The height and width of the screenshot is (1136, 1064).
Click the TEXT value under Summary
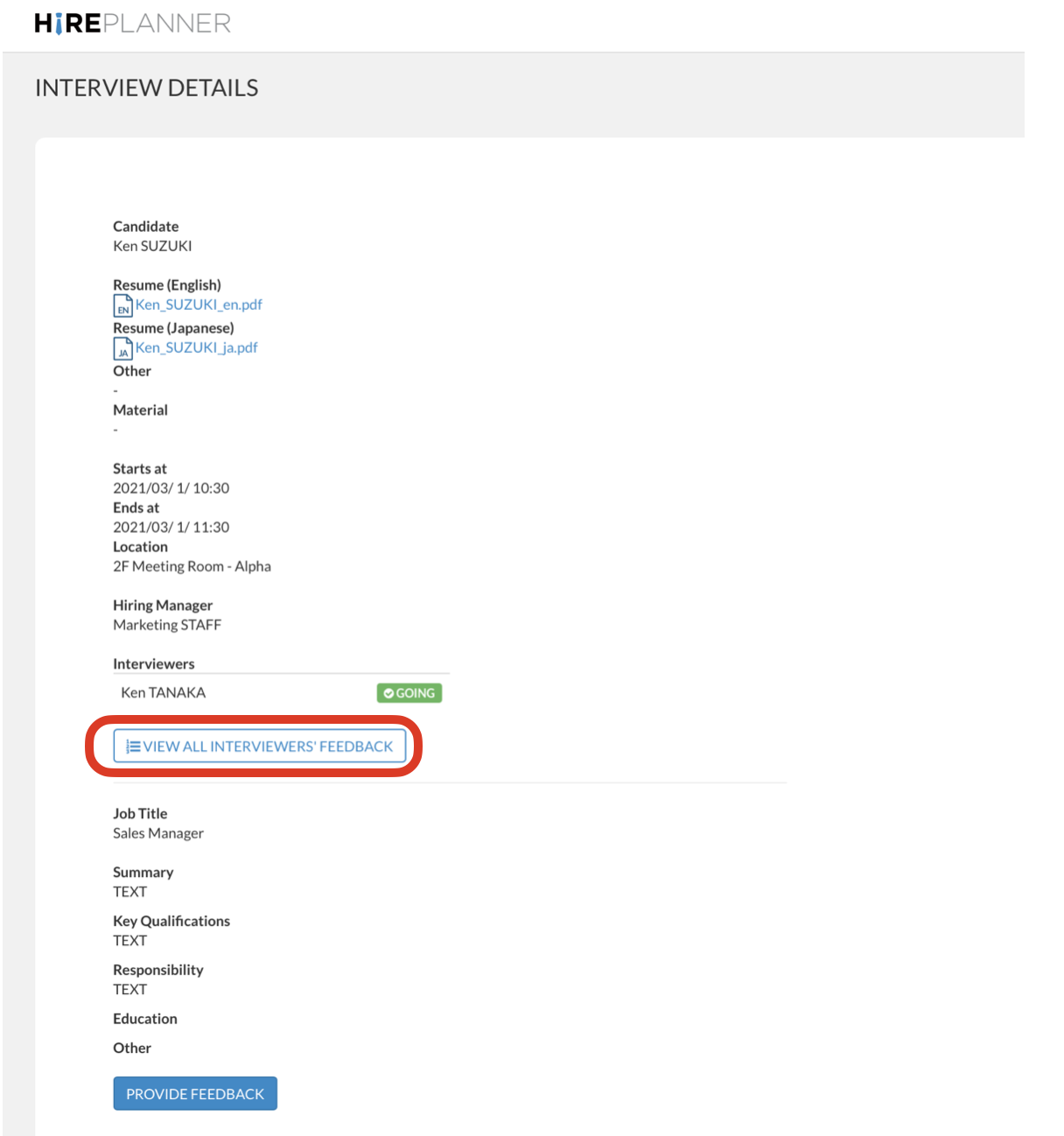click(x=129, y=892)
